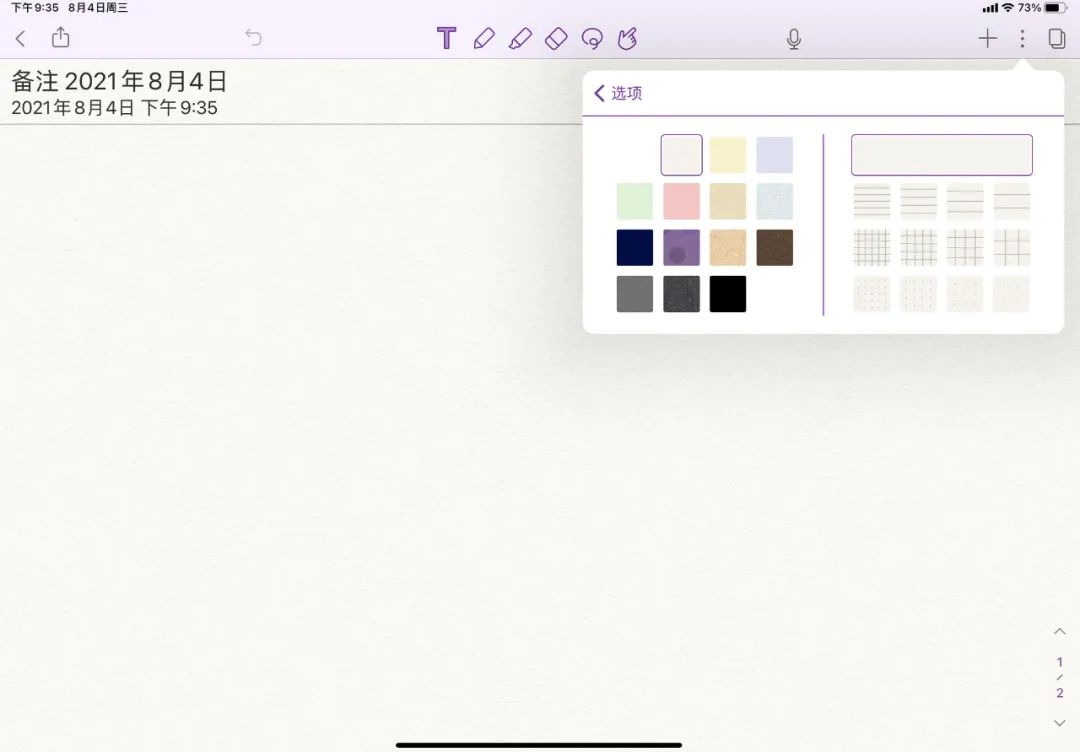Image resolution: width=1080 pixels, height=752 pixels.
Task: Select the Pen tool
Action: pos(484,39)
